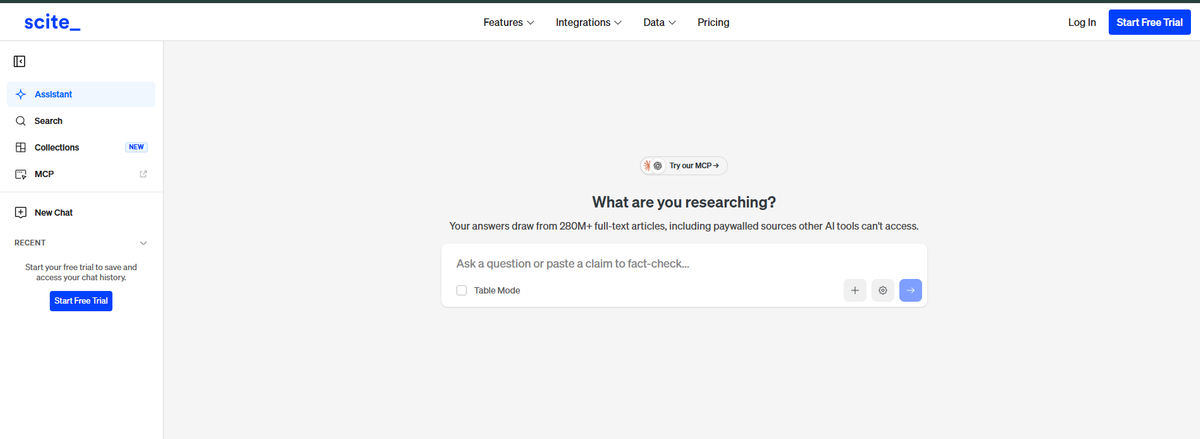Select Search in the sidebar
1200x439 pixels.
(x=81, y=121)
